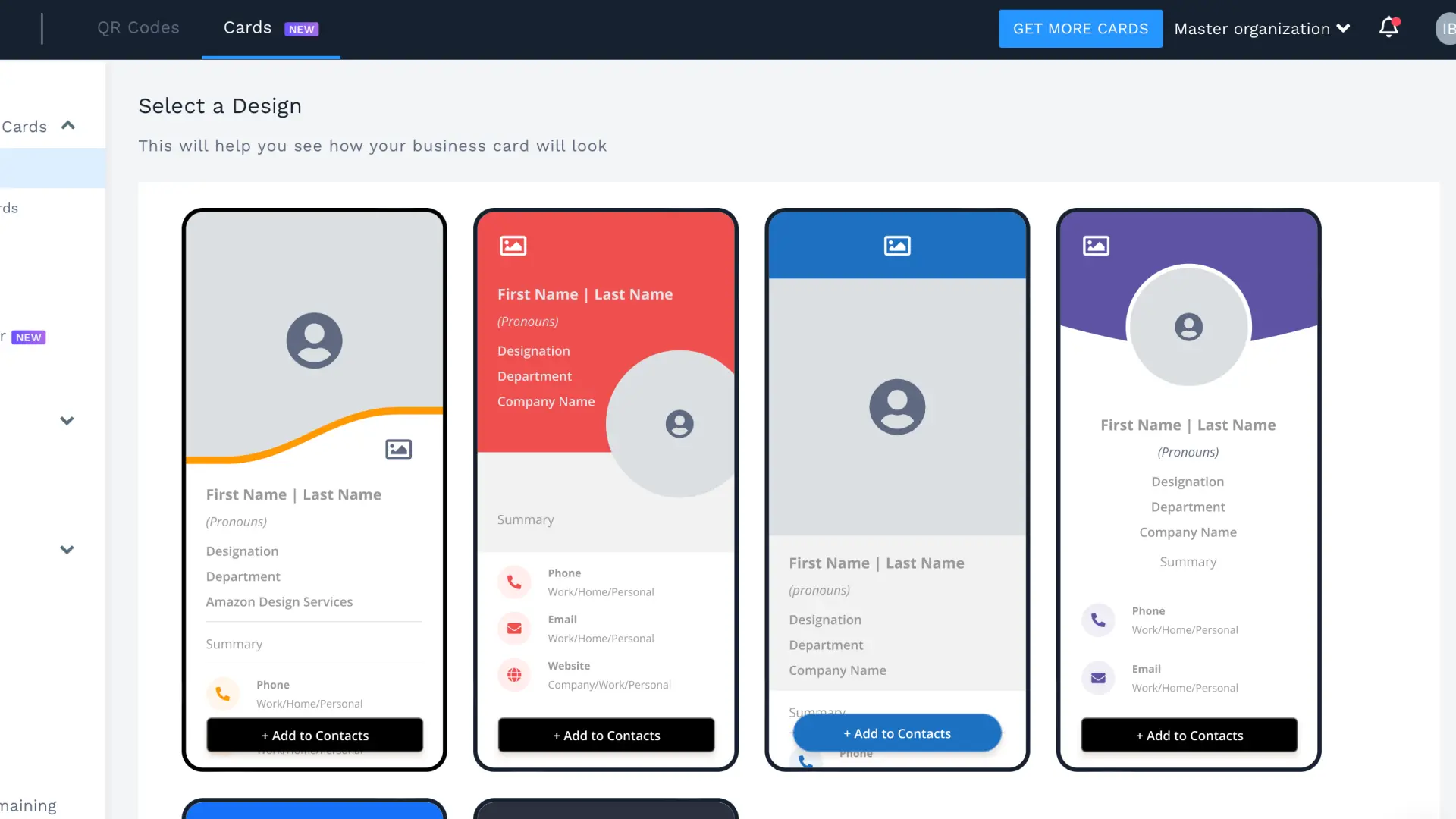Expand the Master organization dropdown

[1263, 28]
